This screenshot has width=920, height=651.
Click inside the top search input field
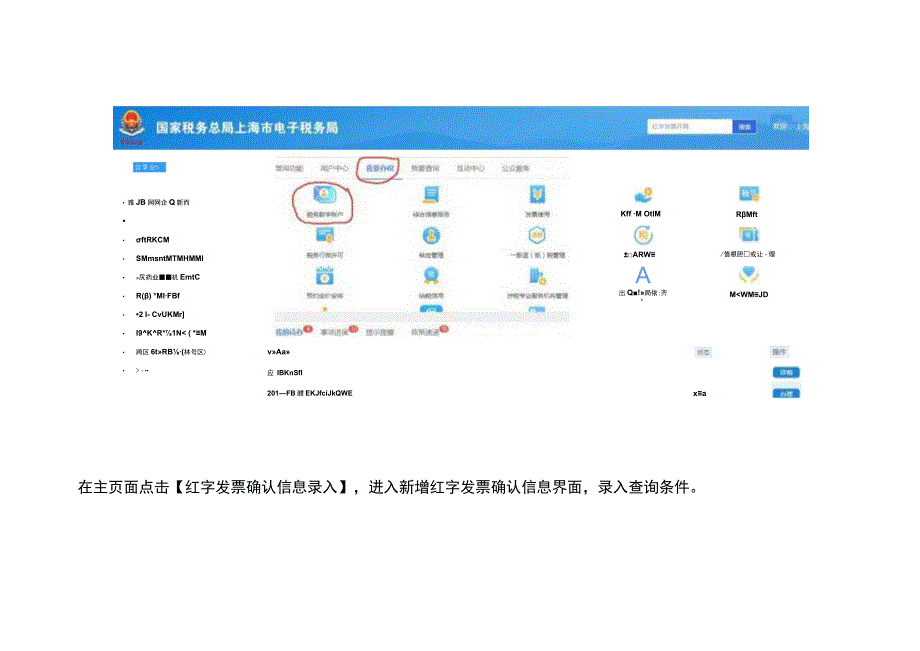688,125
